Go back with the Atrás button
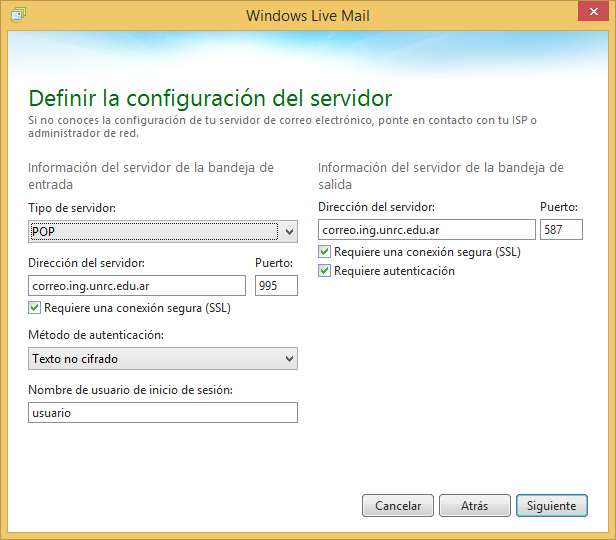 [x=475, y=505]
